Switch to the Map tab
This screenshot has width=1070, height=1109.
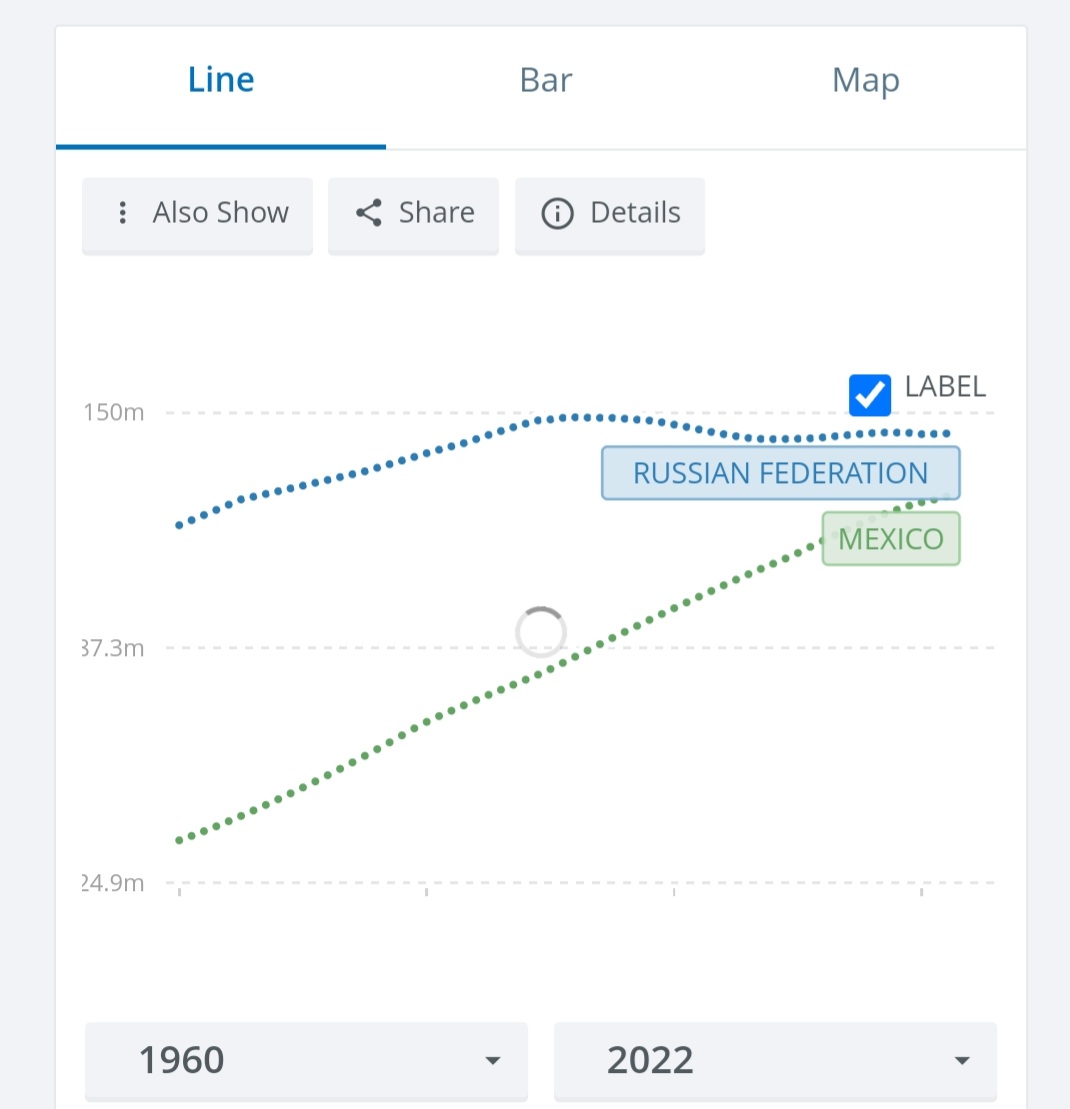coord(866,80)
